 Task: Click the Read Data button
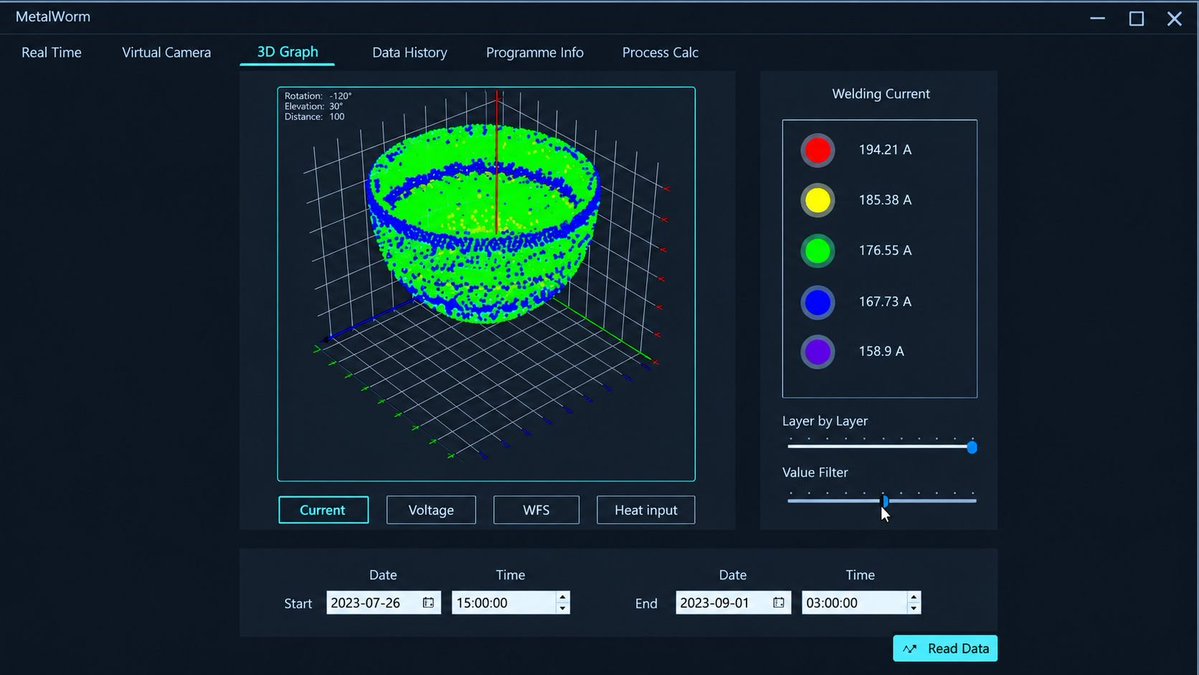click(x=945, y=648)
